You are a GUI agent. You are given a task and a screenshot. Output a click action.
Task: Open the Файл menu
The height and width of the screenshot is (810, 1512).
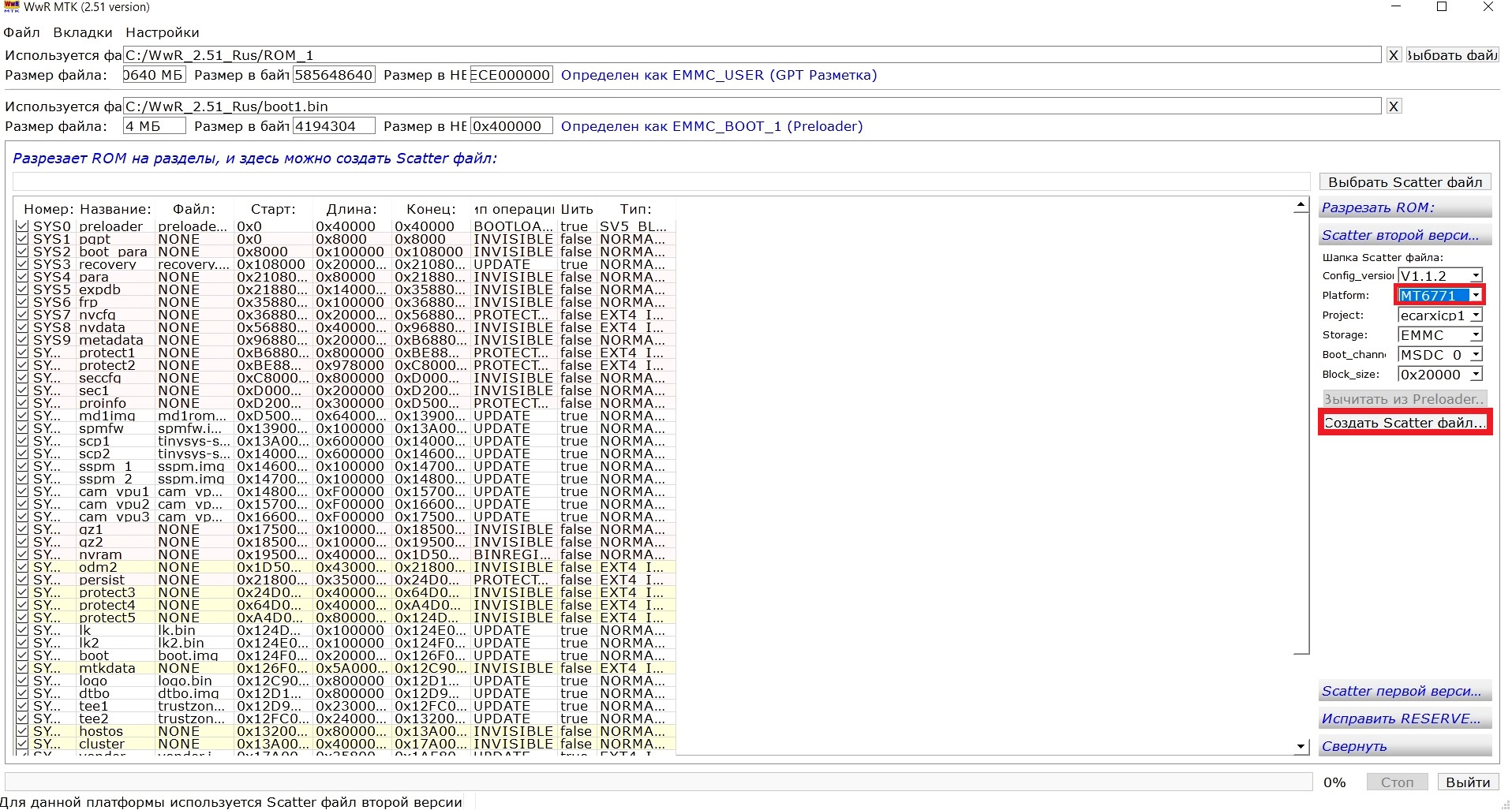pyautogui.click(x=21, y=32)
